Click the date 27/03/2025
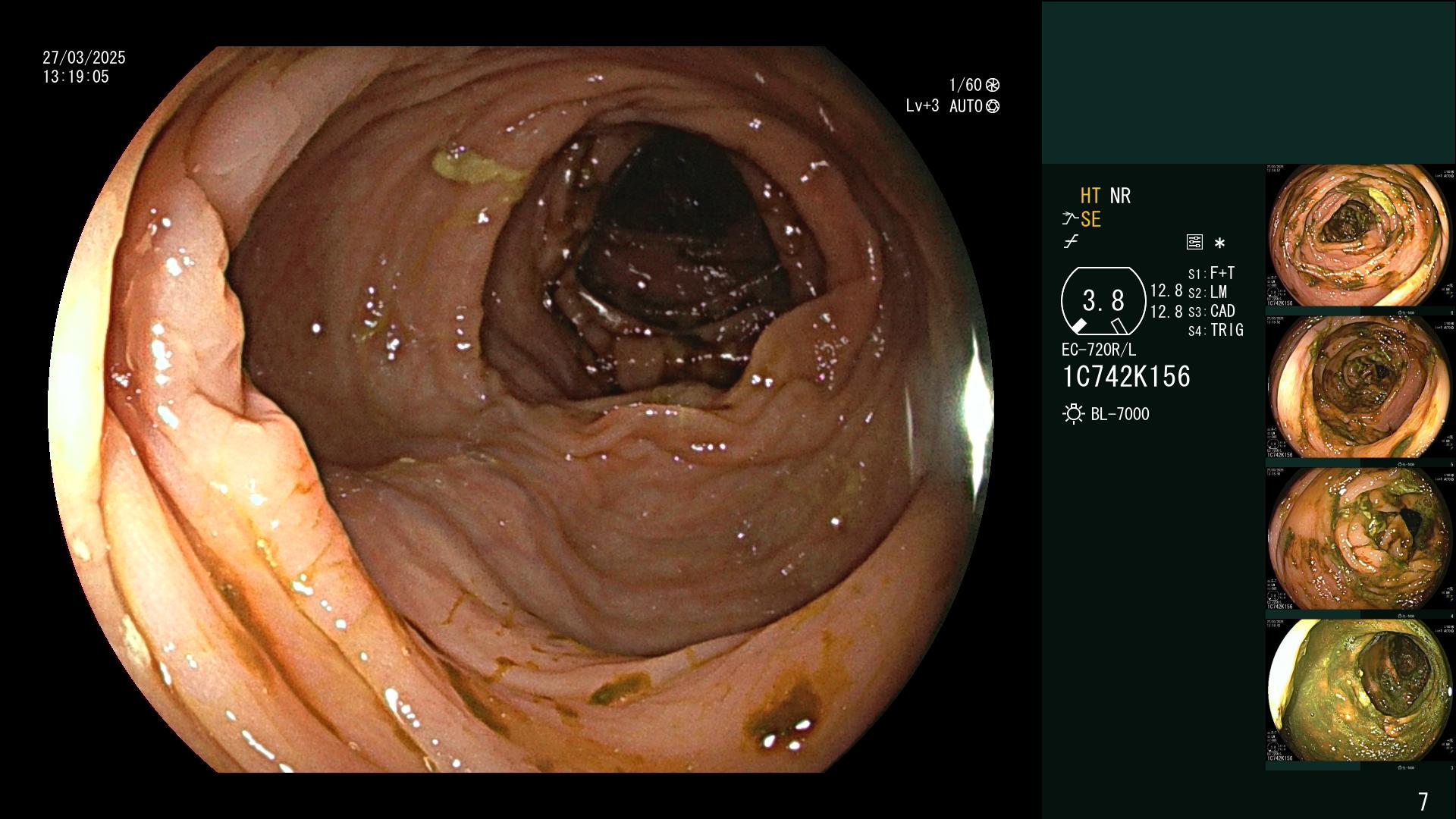1456x819 pixels. tap(84, 58)
